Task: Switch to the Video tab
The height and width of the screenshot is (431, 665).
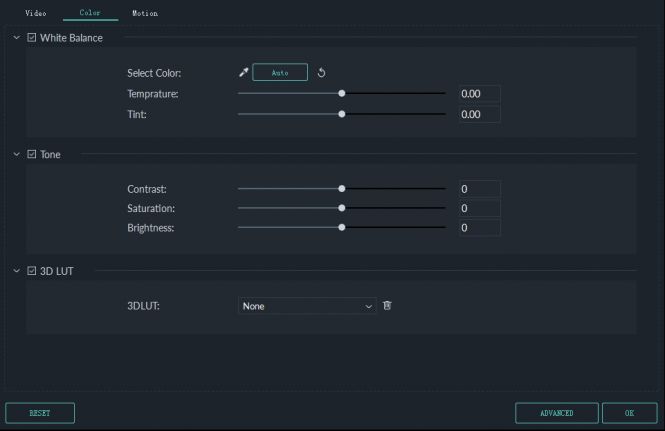Action: point(36,13)
